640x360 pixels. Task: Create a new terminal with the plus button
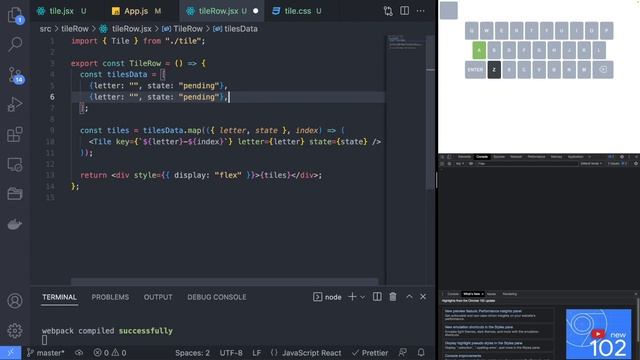(352, 297)
